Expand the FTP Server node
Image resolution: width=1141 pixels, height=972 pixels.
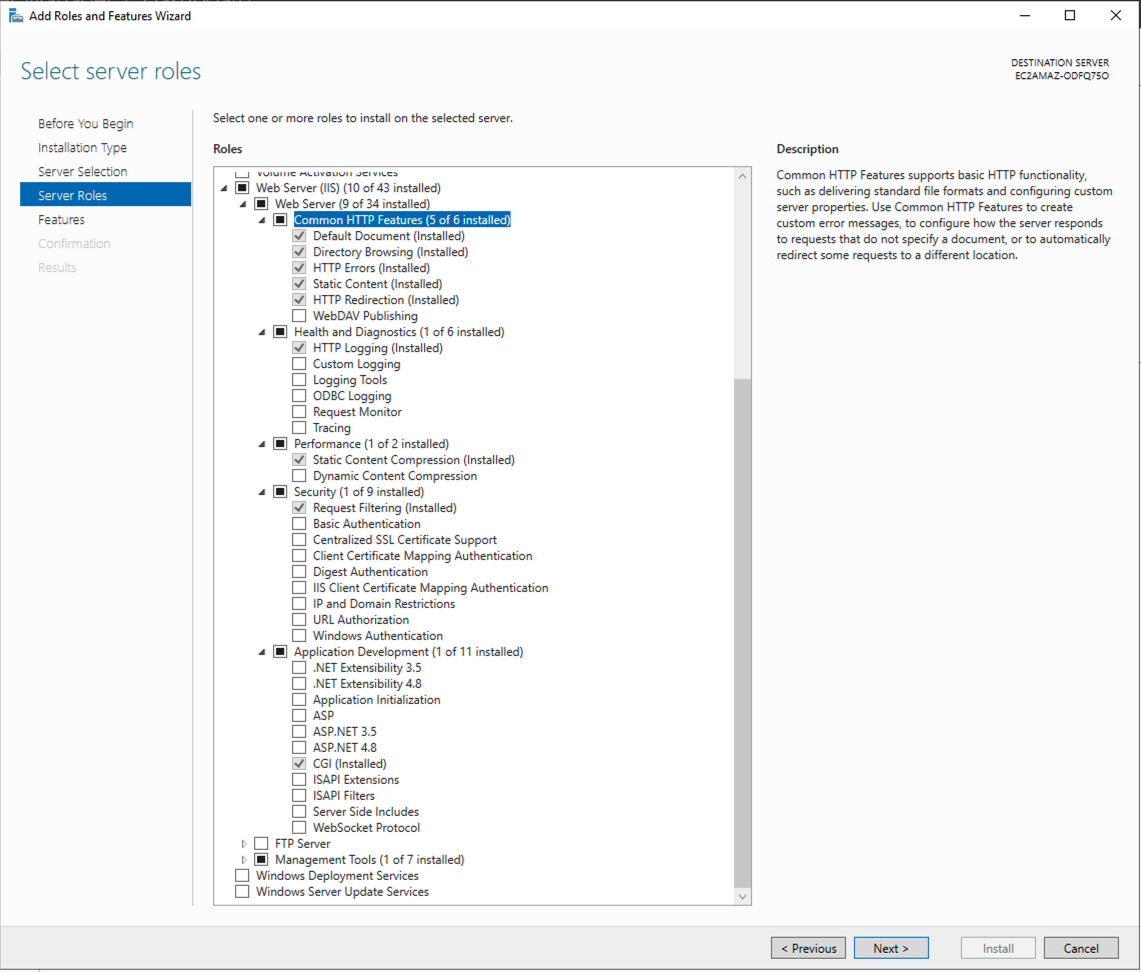click(x=243, y=843)
